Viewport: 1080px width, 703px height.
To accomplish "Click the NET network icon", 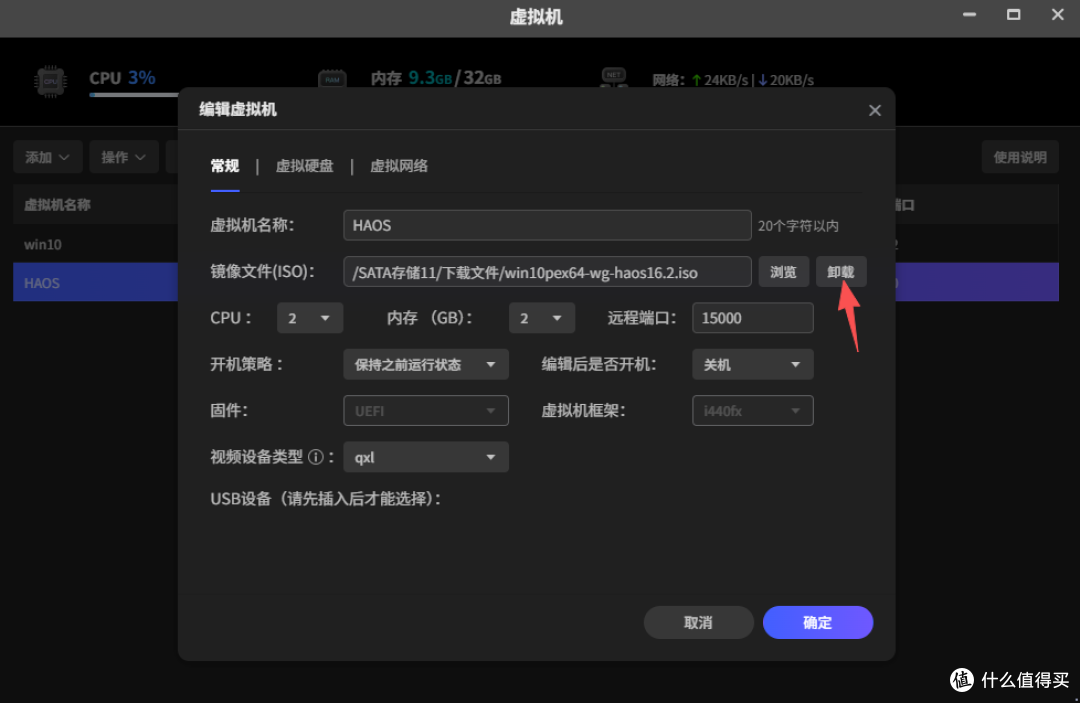I will (614, 78).
